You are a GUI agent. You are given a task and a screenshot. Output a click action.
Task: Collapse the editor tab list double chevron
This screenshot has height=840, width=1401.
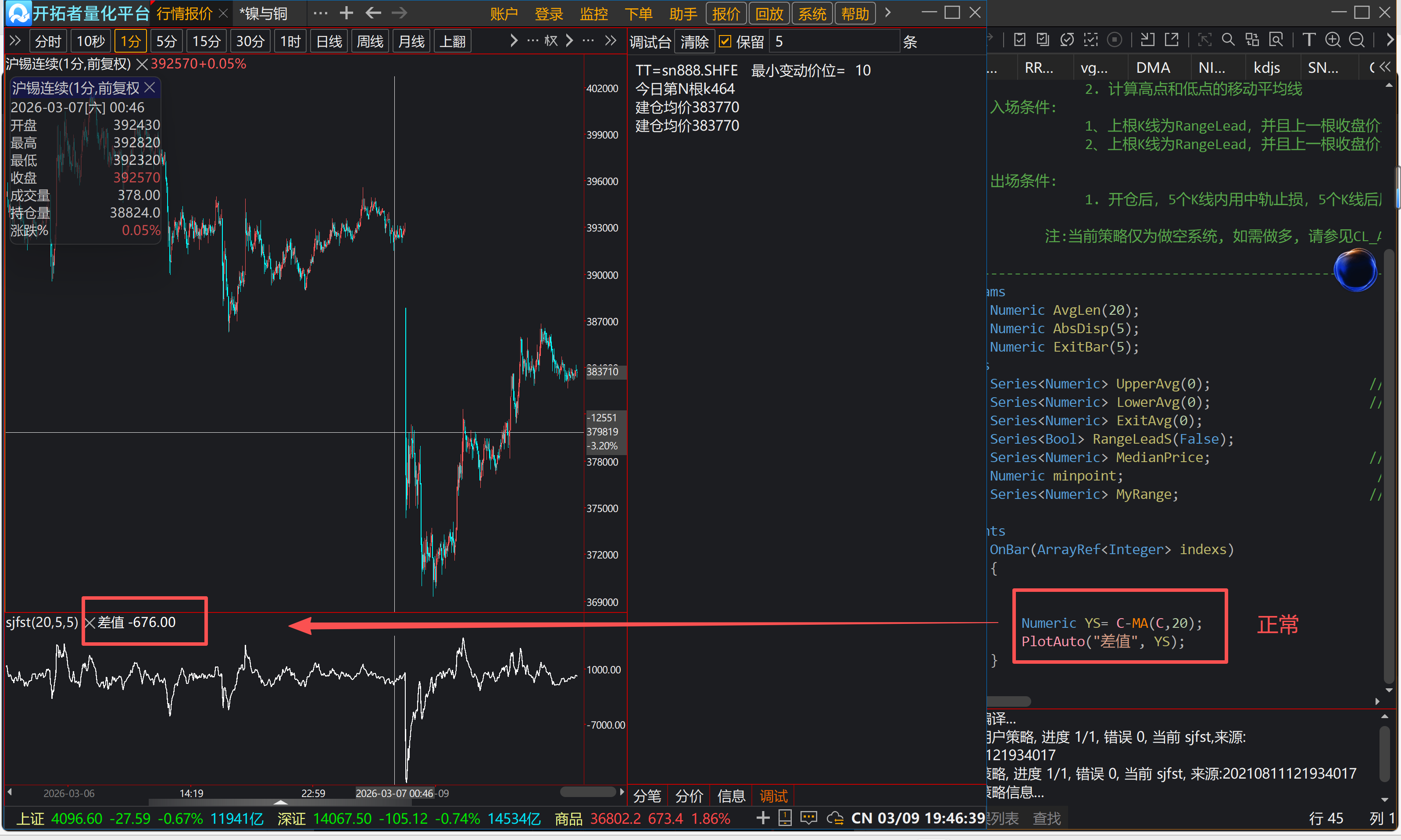point(1385,68)
